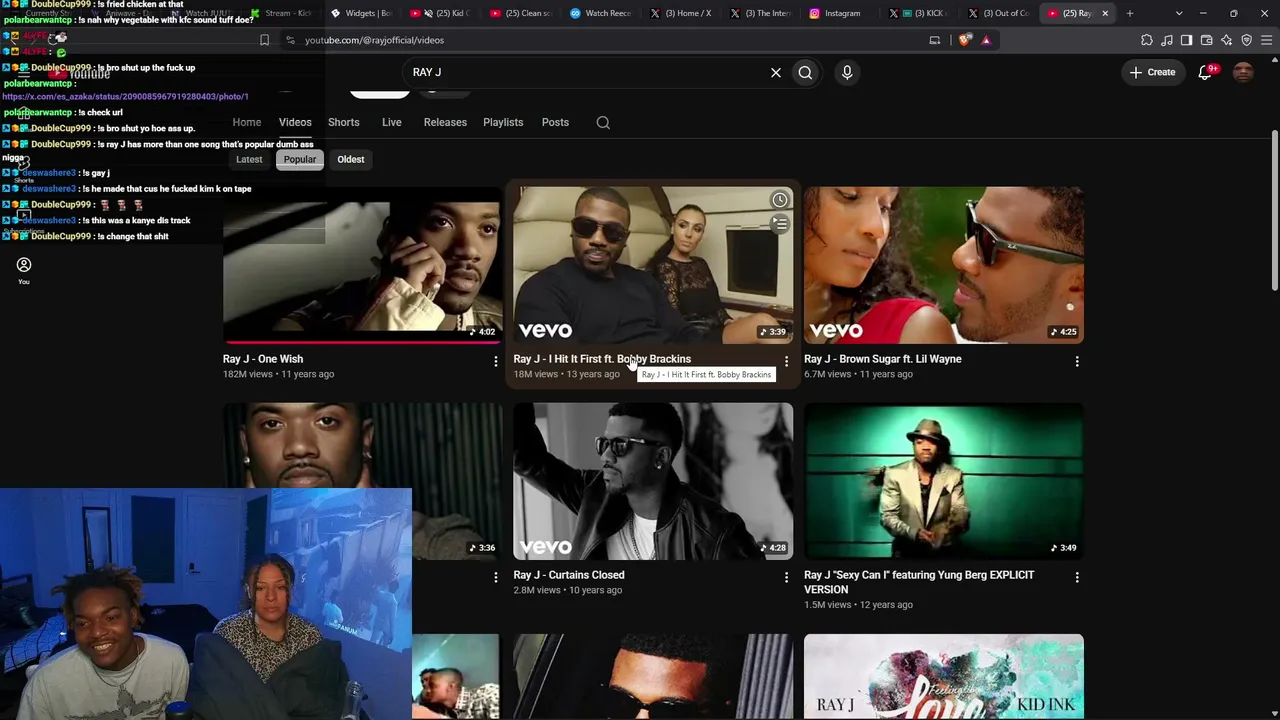Search within the channel using magnifier icon
The width and height of the screenshot is (1280, 720).
coord(603,122)
